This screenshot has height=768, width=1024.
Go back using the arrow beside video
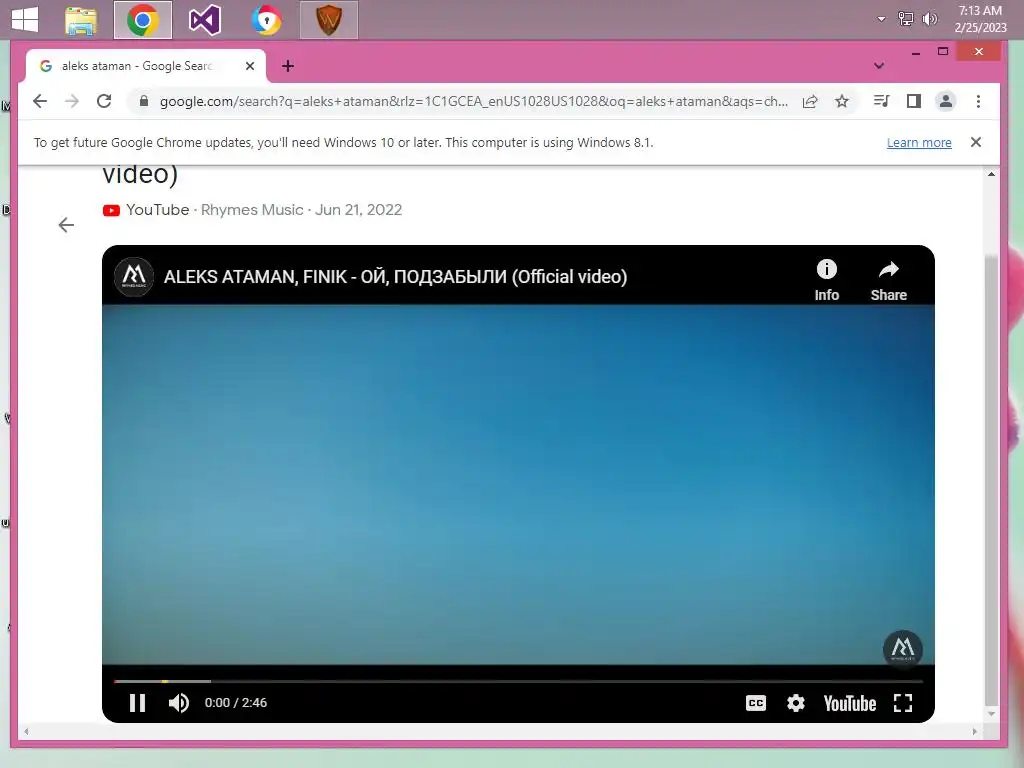click(x=66, y=225)
